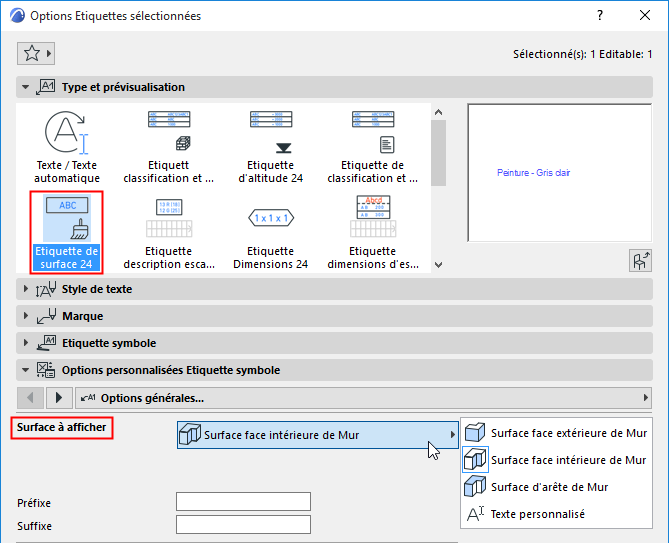669x543 pixels.
Task: Open the favorites star button
Action: pyautogui.click(x=35, y=54)
